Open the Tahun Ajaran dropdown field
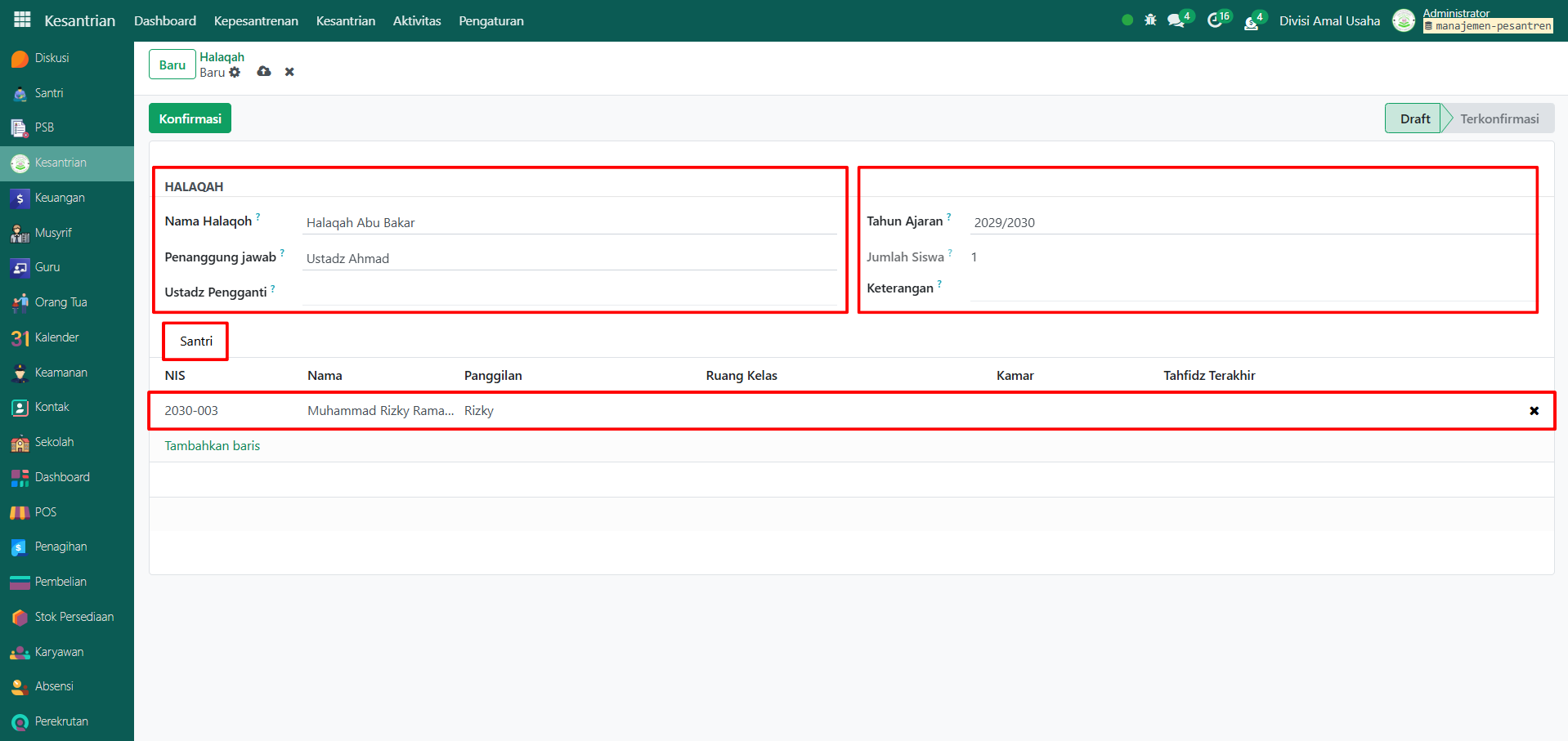Viewport: 1568px width, 741px height. click(x=1251, y=222)
